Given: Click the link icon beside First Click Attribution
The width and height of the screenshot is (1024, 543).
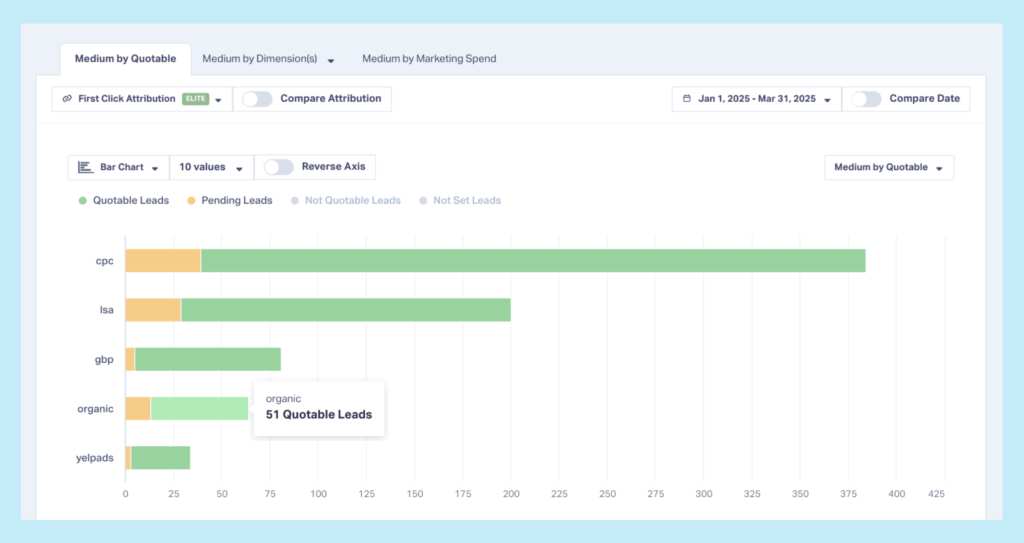Looking at the screenshot, I should click(x=67, y=99).
